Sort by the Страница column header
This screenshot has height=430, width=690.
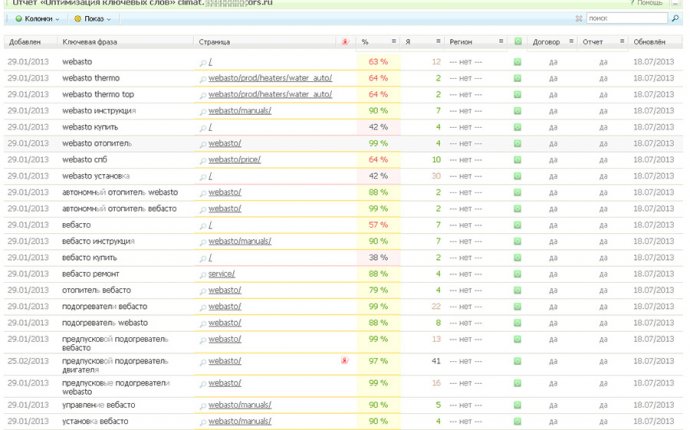[x=214, y=42]
